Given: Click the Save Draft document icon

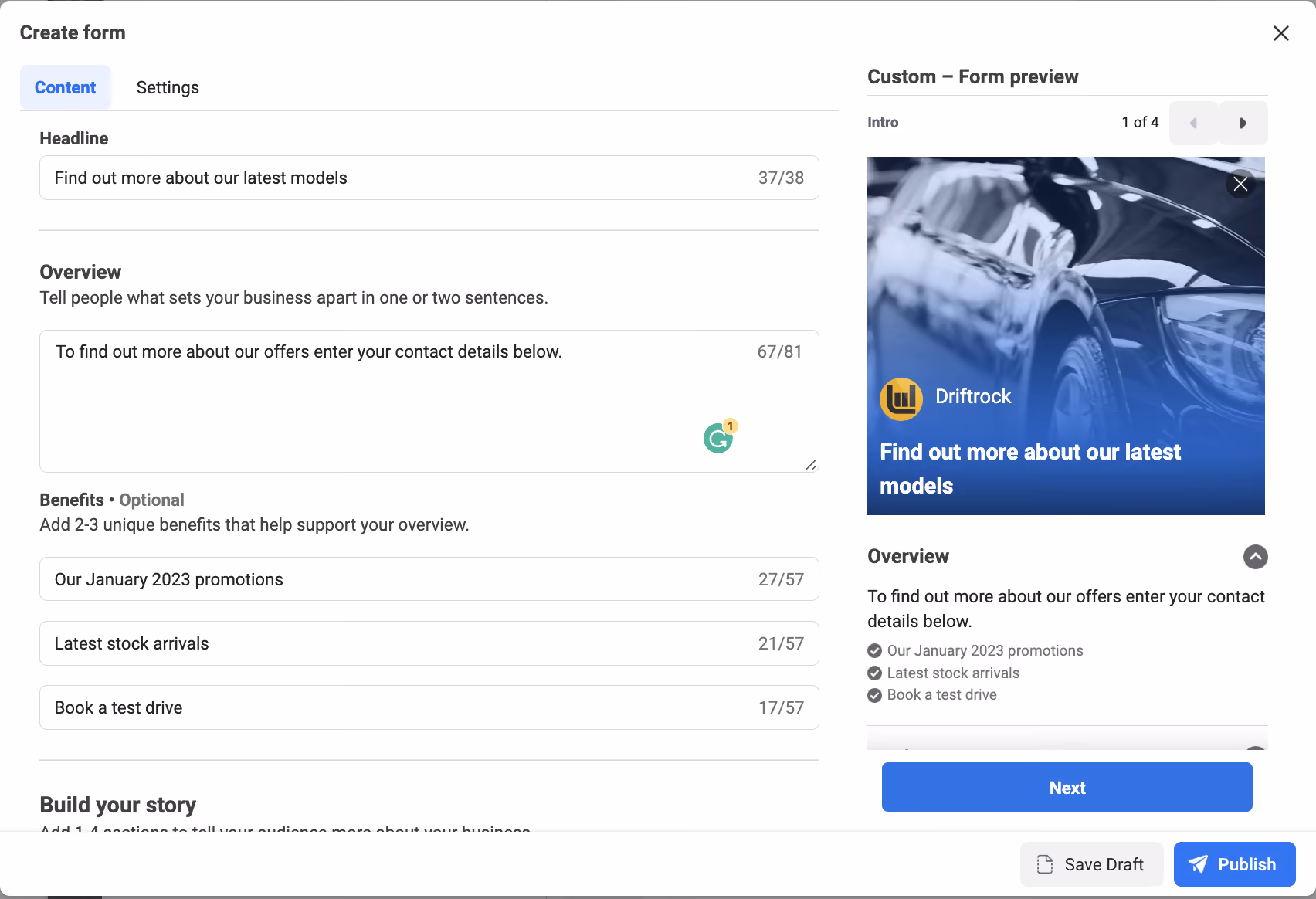Looking at the screenshot, I should point(1045,864).
